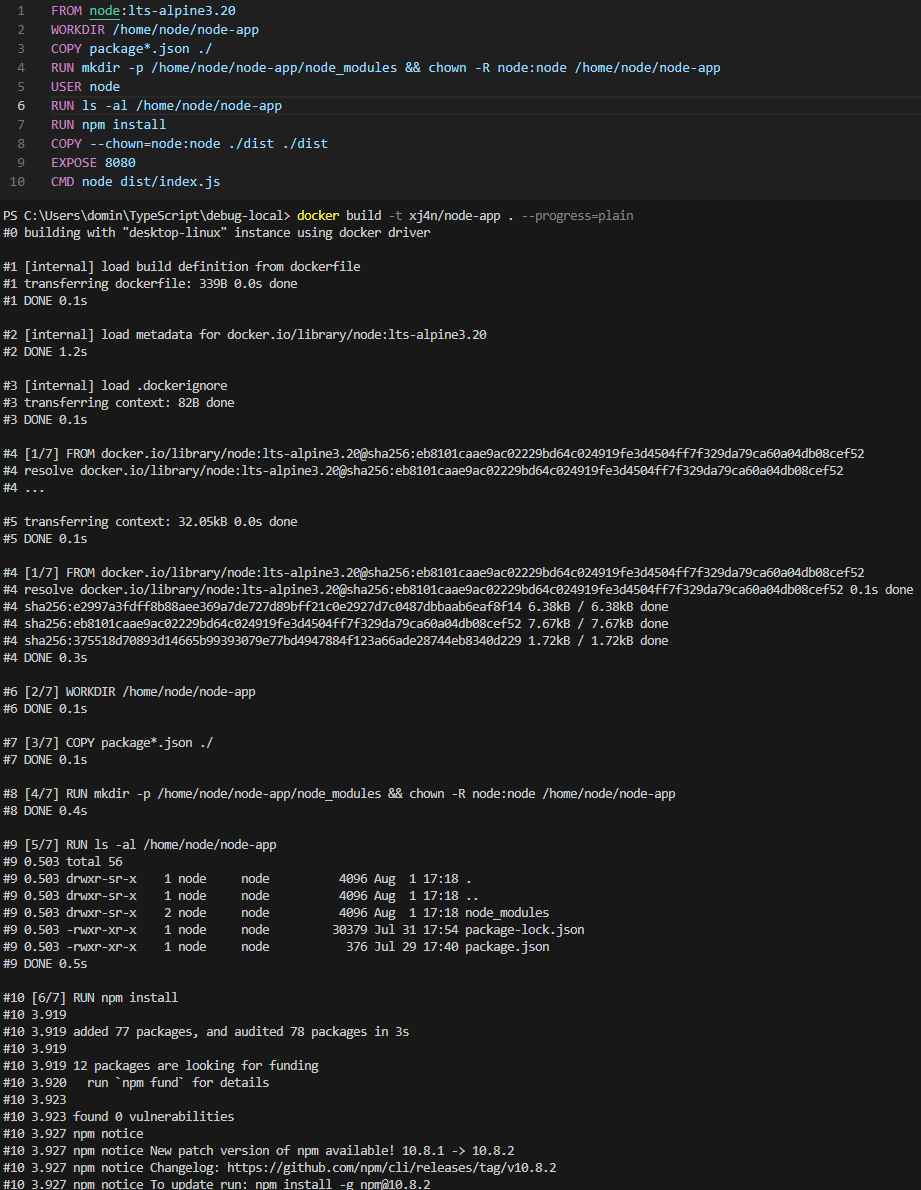Click the EXPOSE keyword in the Dockerfile
Viewport: 921px width, 1190px height.
pos(73,163)
